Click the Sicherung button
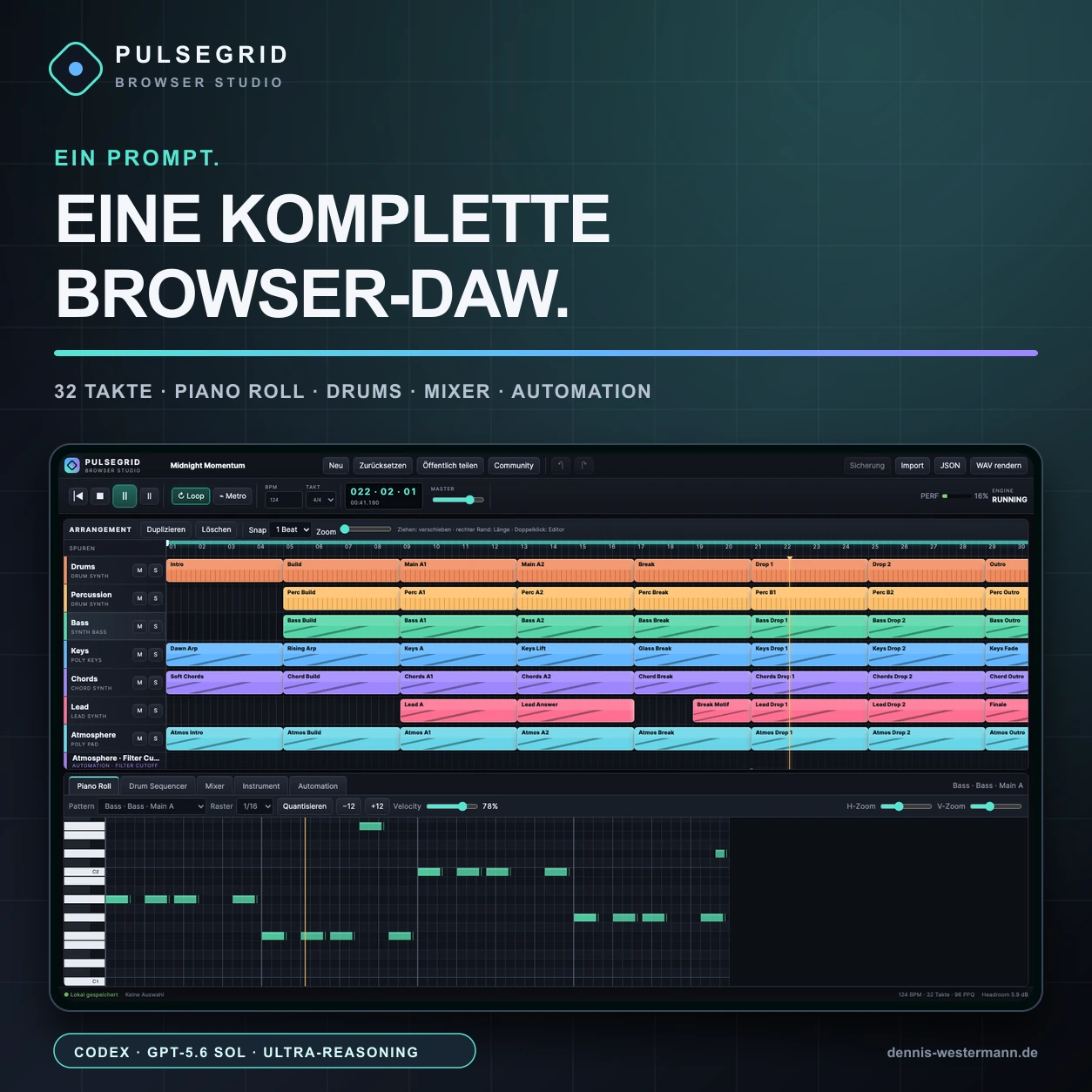This screenshot has height=1092, width=1092. coord(867,465)
